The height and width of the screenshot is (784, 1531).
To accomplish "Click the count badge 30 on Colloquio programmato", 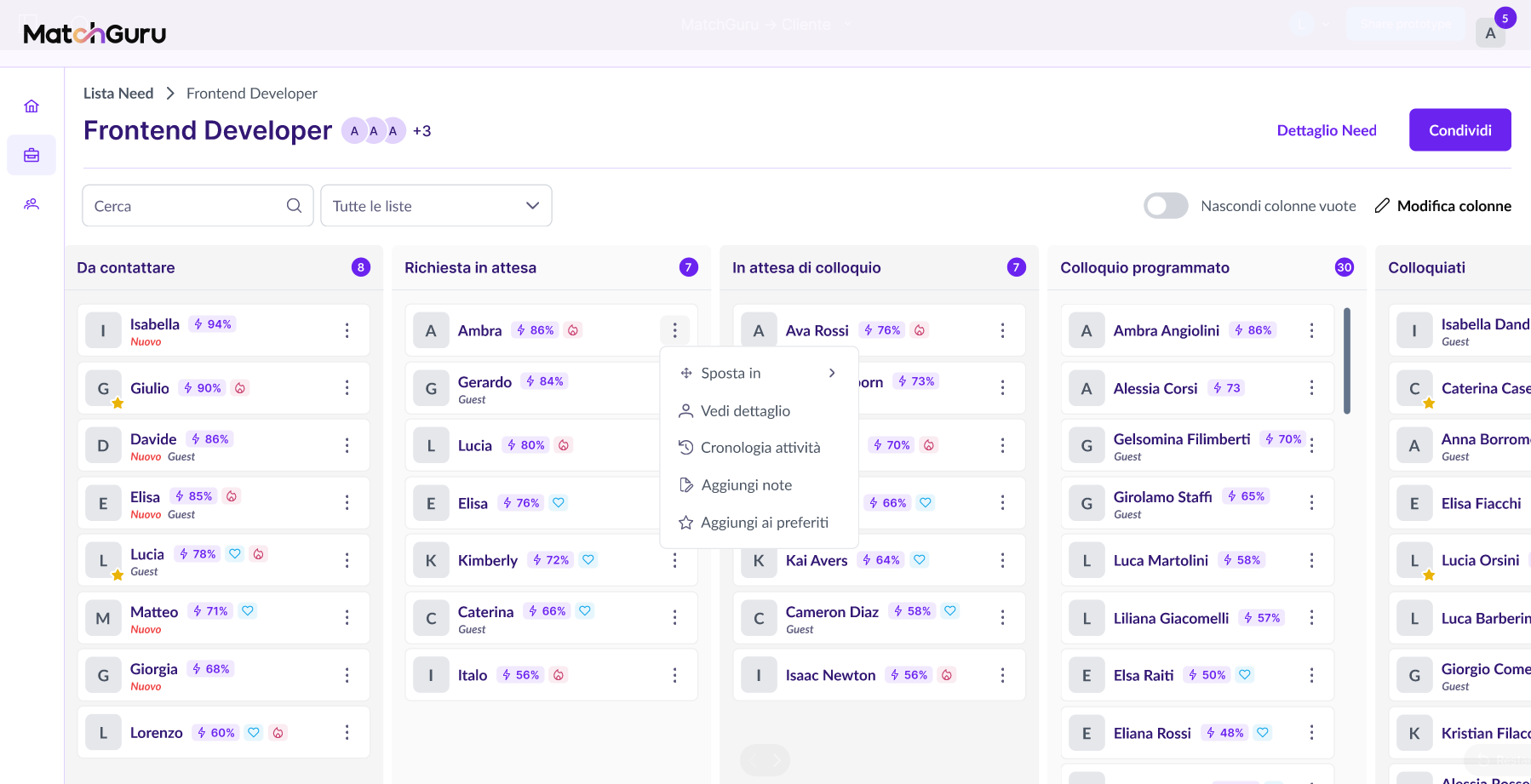I will (1344, 267).
